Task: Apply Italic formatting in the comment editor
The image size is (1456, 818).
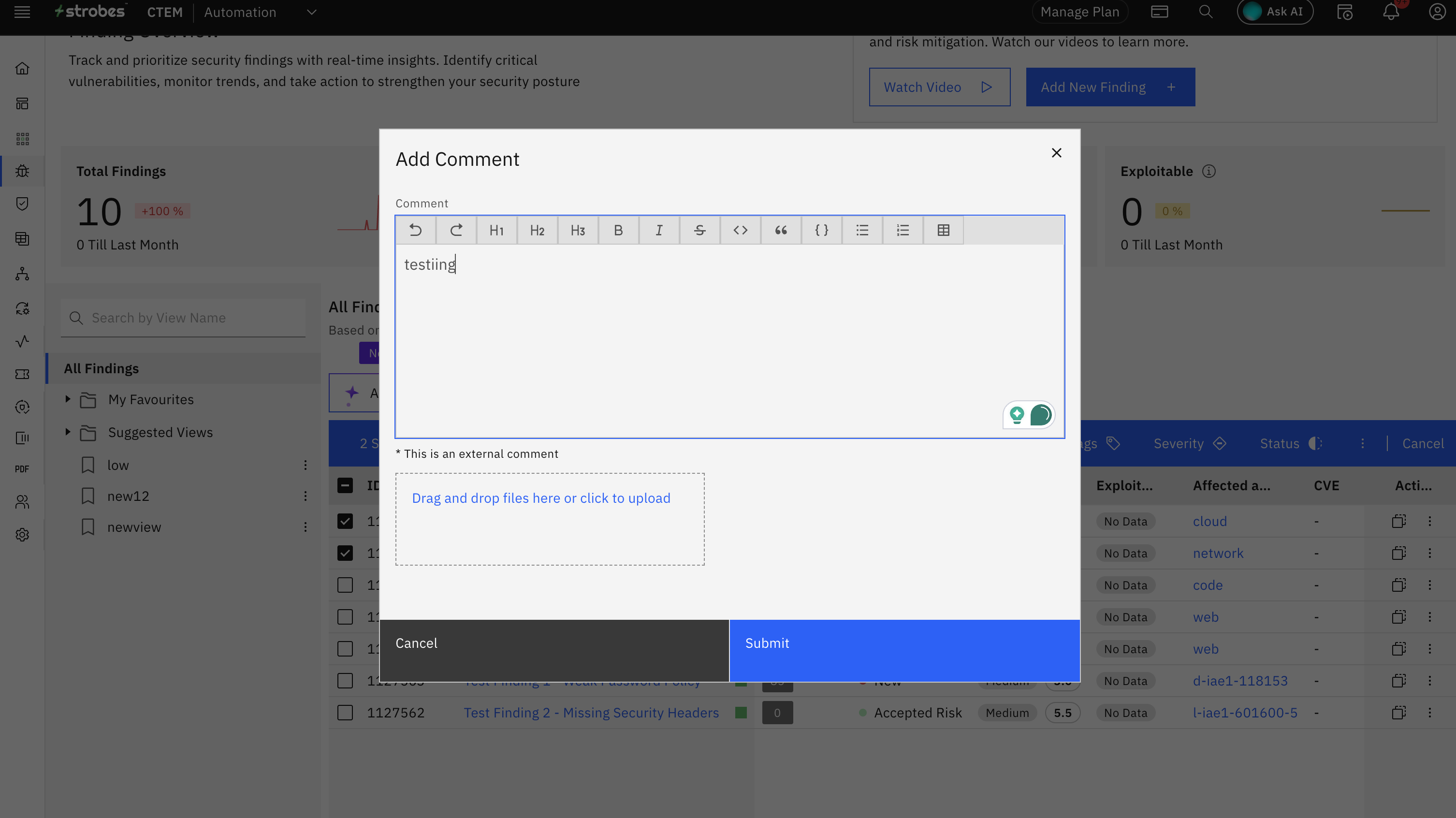Action: [658, 230]
